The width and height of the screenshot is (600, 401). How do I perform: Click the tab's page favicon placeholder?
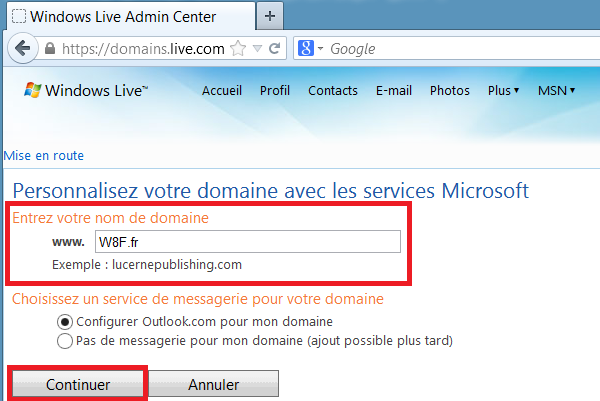tap(19, 16)
